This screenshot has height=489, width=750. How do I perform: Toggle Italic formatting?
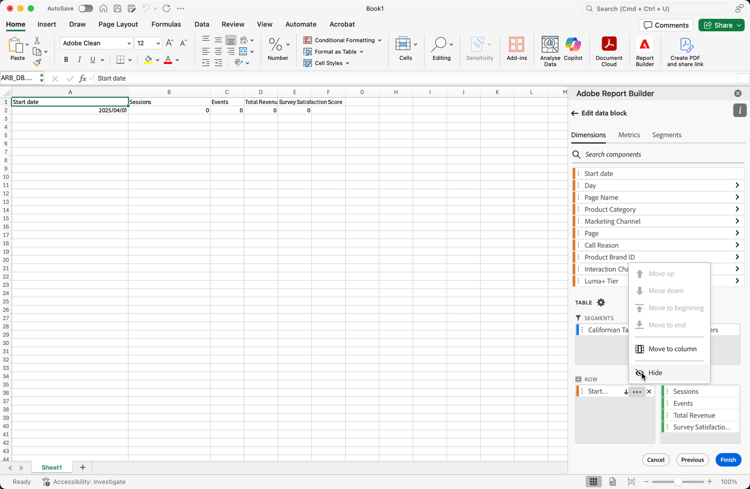(x=79, y=60)
